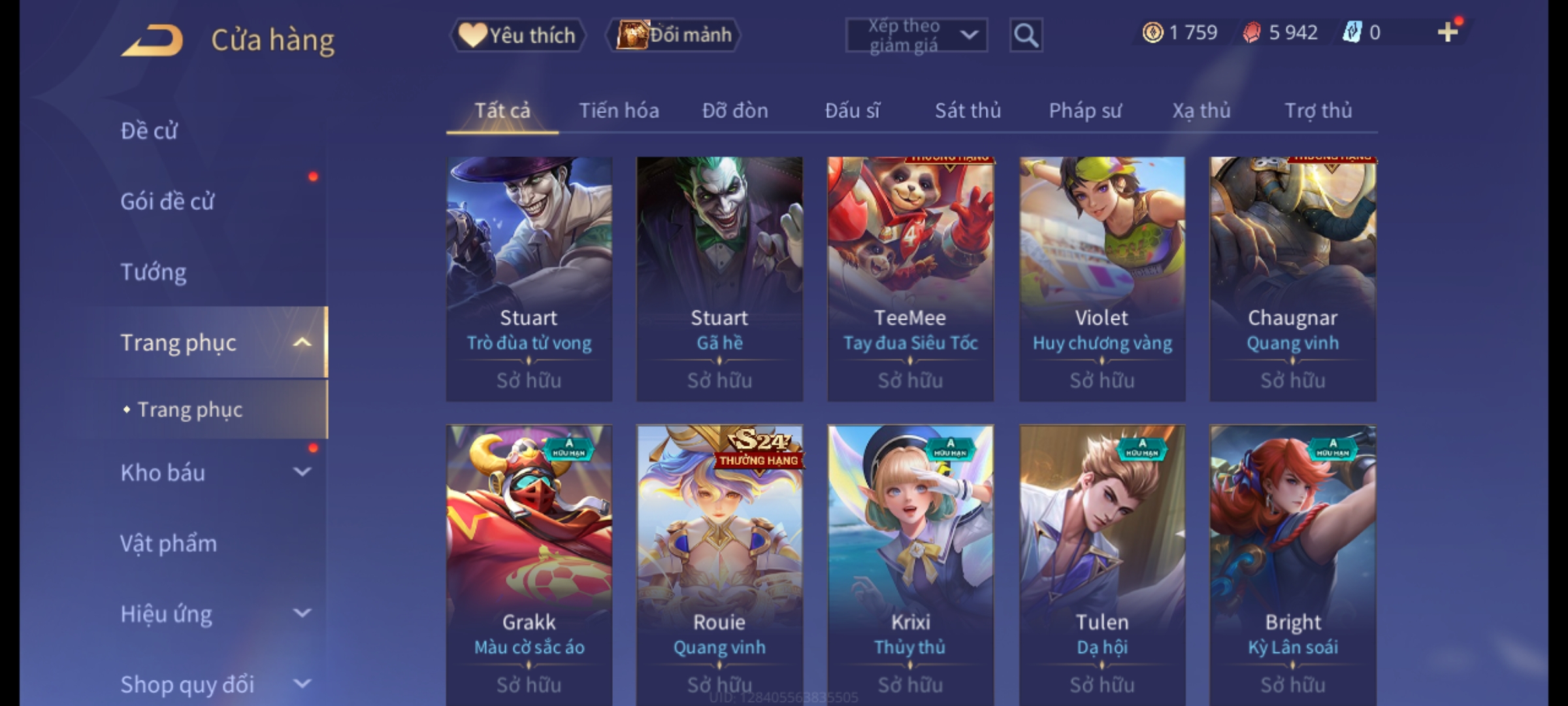The width and height of the screenshot is (1568, 706).
Task: Open the Xếp theo giảm giá dropdown
Action: pos(917,35)
